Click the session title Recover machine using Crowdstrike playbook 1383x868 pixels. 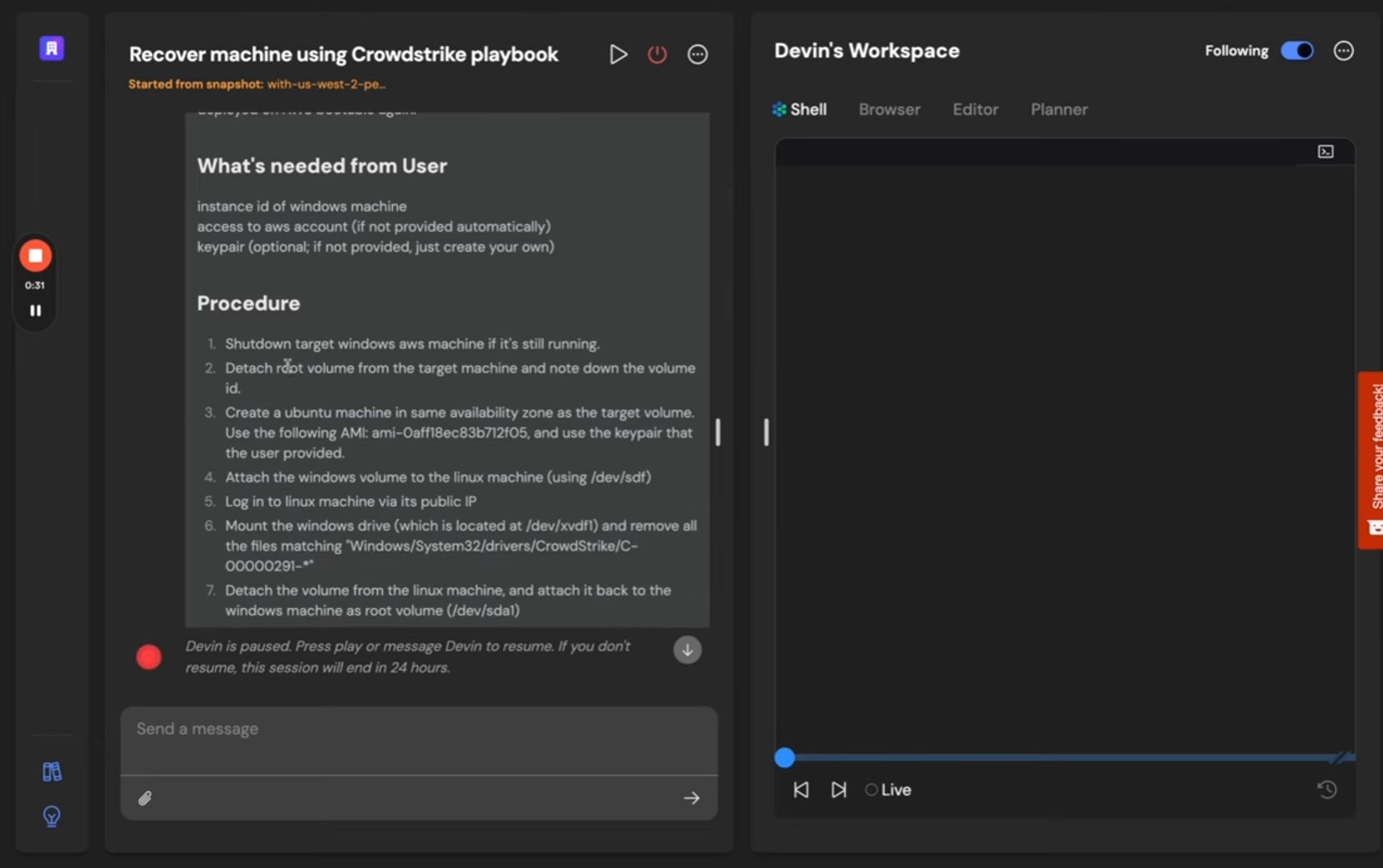pyautogui.click(x=344, y=54)
